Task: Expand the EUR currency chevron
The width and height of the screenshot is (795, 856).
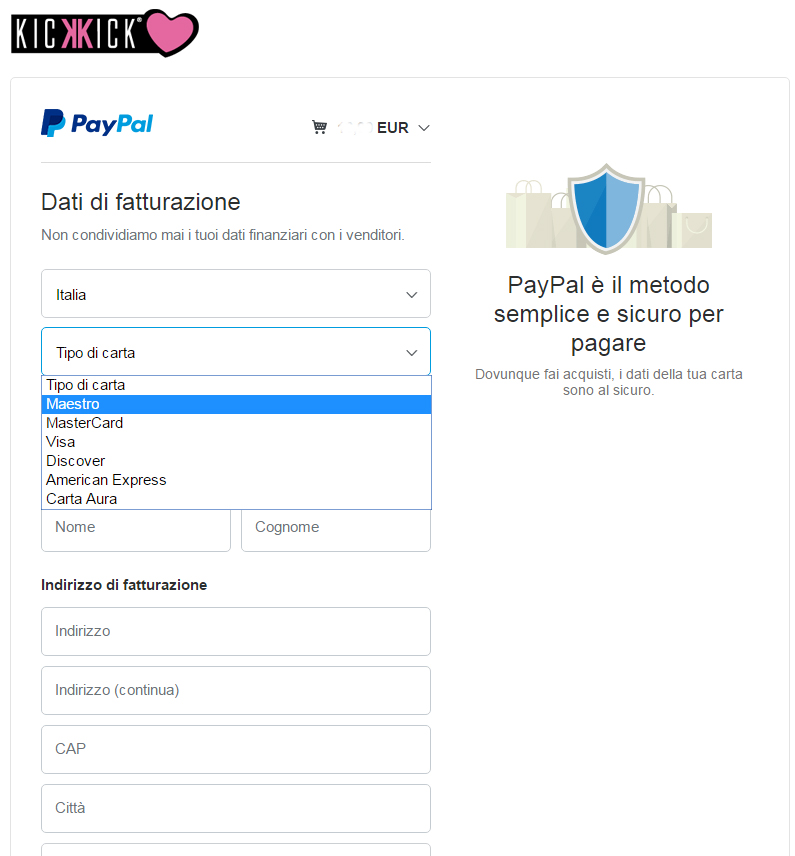Action: point(424,128)
